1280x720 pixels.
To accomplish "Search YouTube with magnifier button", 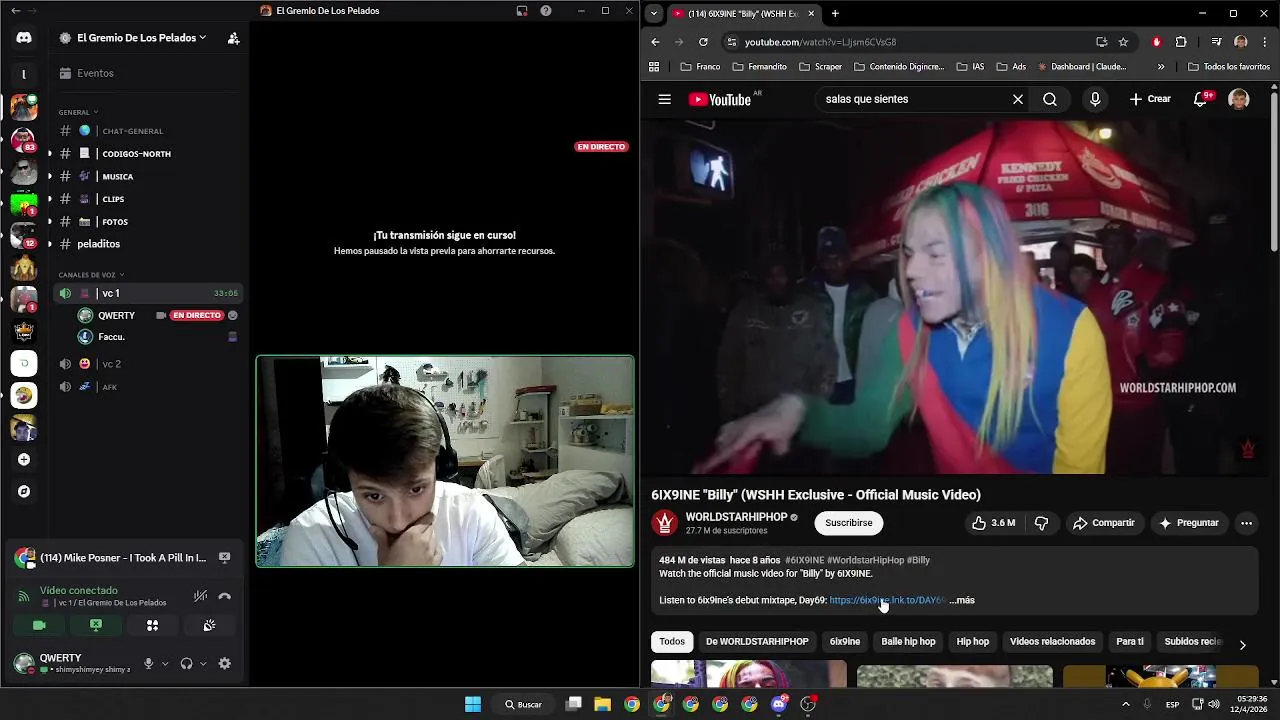I will click(x=1050, y=99).
